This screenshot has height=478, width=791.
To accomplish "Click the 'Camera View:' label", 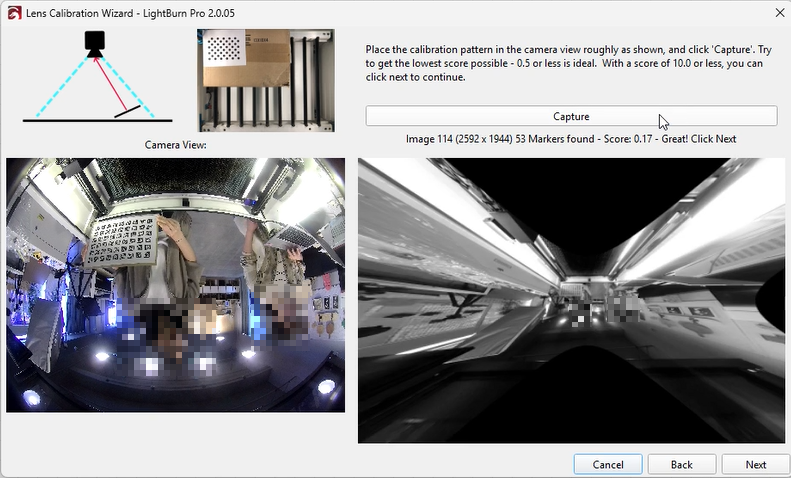I will (x=175, y=145).
